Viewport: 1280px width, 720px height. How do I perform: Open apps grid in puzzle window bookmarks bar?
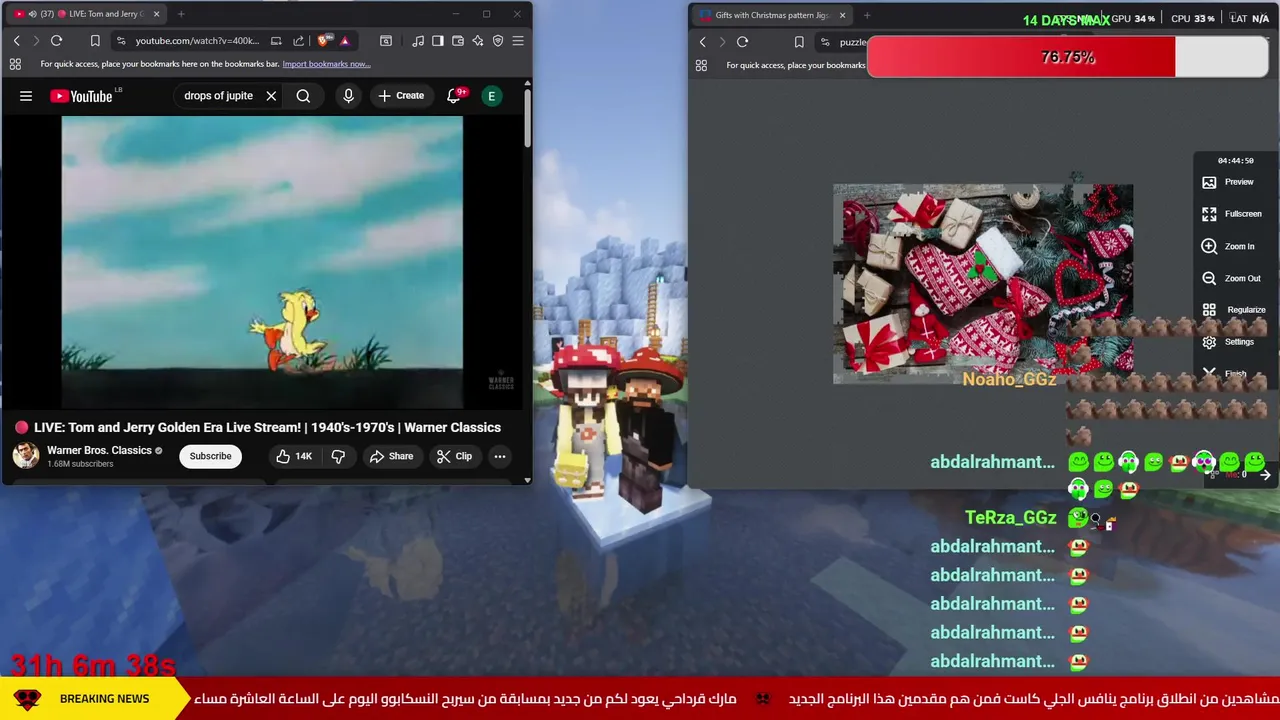(x=701, y=65)
